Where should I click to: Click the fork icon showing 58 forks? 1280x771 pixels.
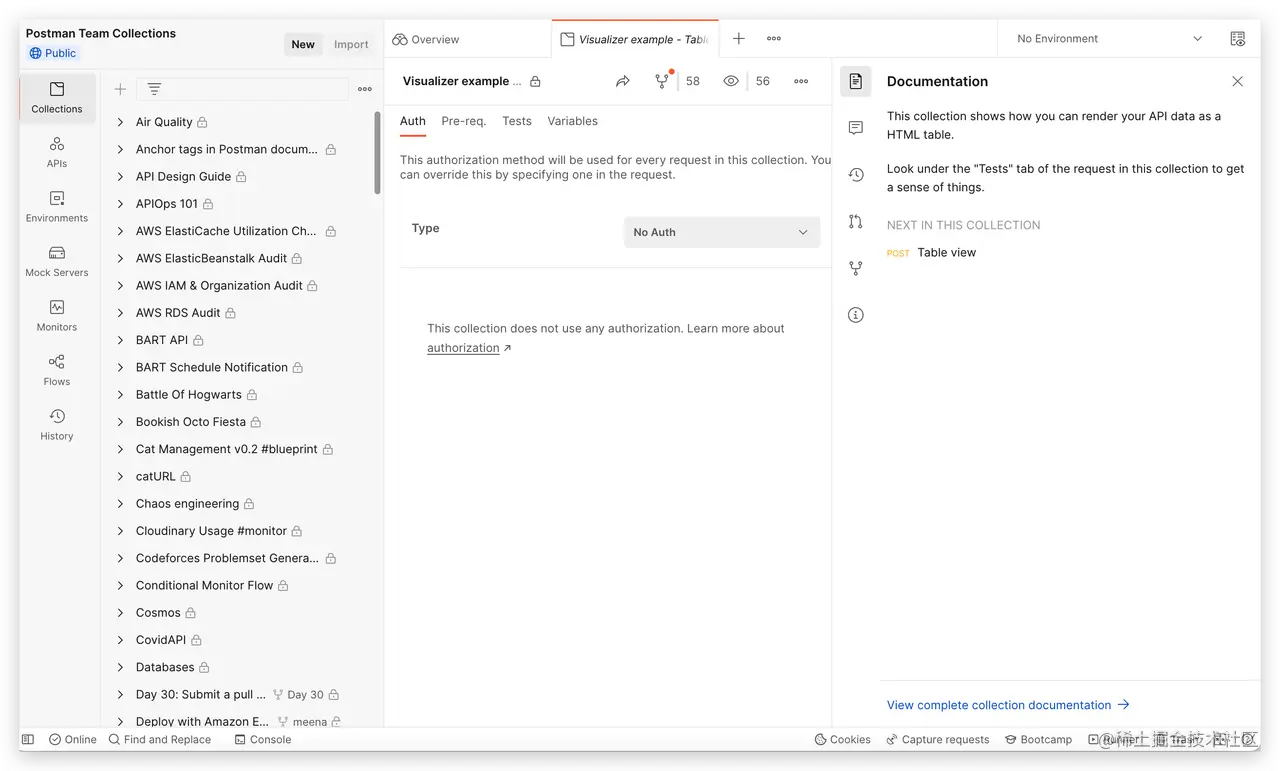(x=662, y=81)
